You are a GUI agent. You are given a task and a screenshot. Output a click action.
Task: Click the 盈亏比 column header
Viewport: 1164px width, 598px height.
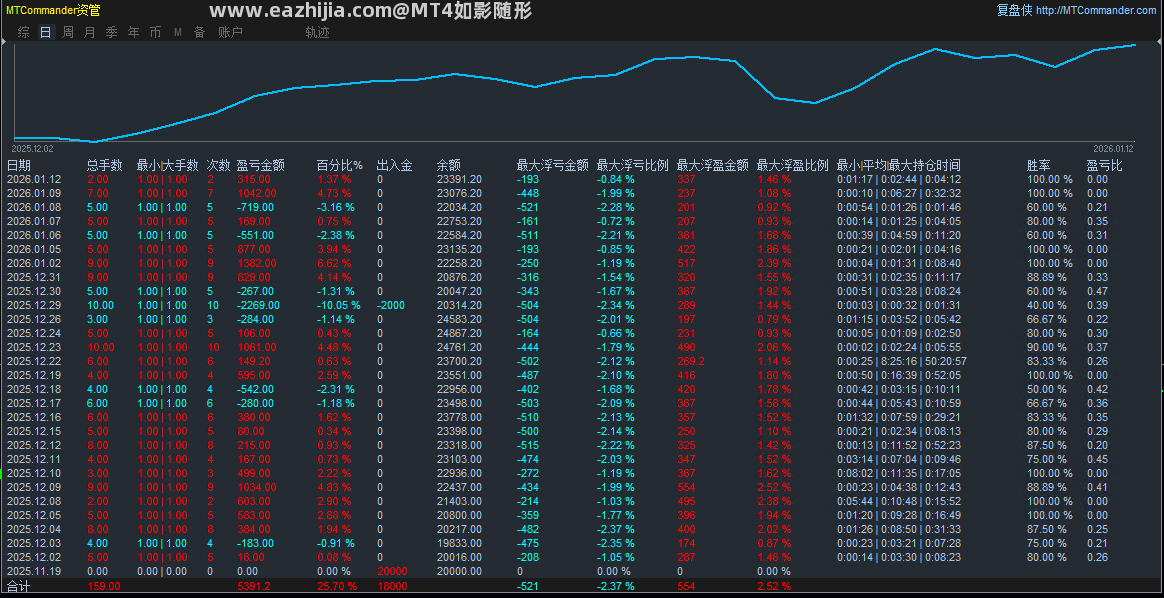[1105, 165]
